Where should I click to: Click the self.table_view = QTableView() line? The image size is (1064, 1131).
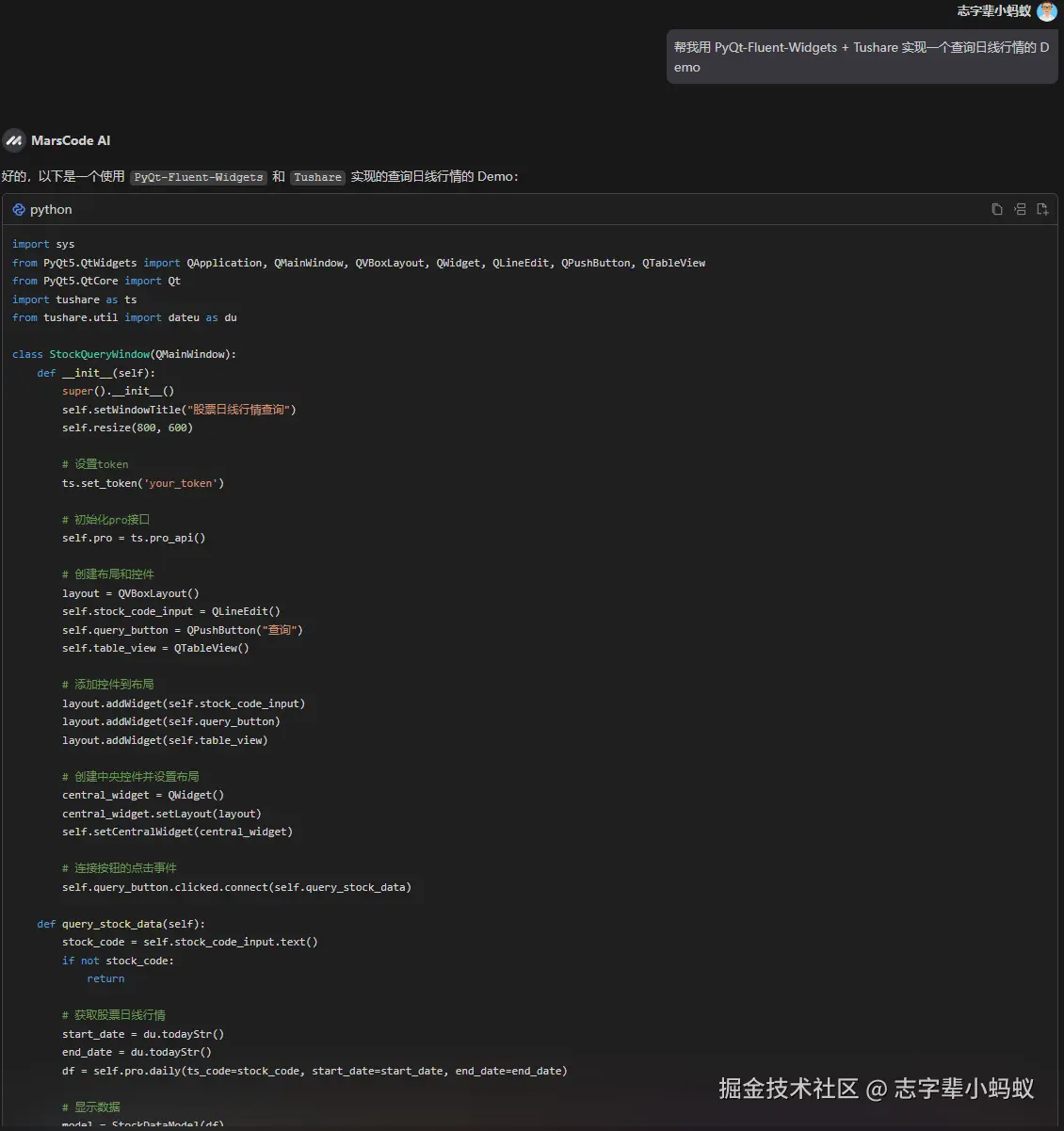[155, 648]
